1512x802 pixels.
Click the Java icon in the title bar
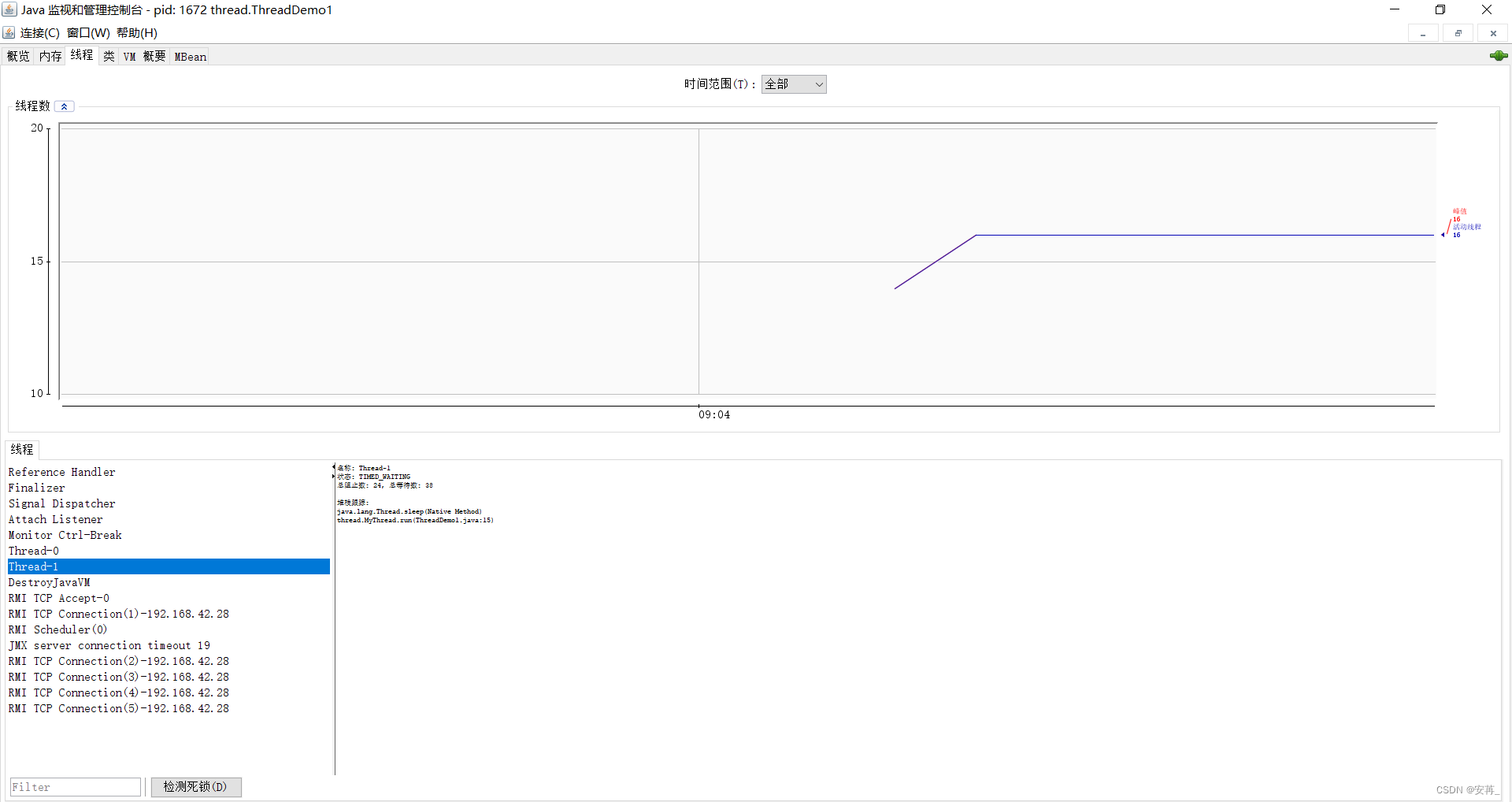9,9
